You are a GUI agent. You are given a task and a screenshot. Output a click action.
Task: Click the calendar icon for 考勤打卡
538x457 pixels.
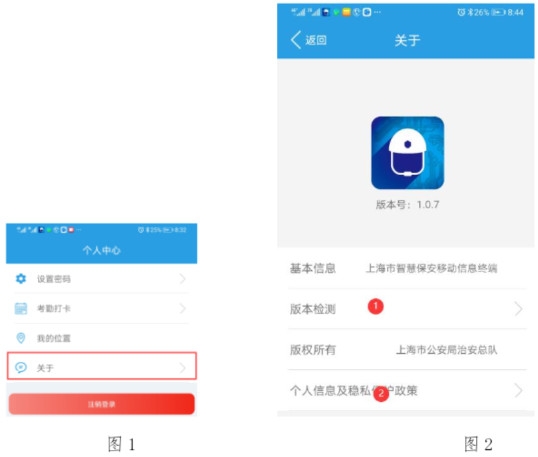coord(21,308)
